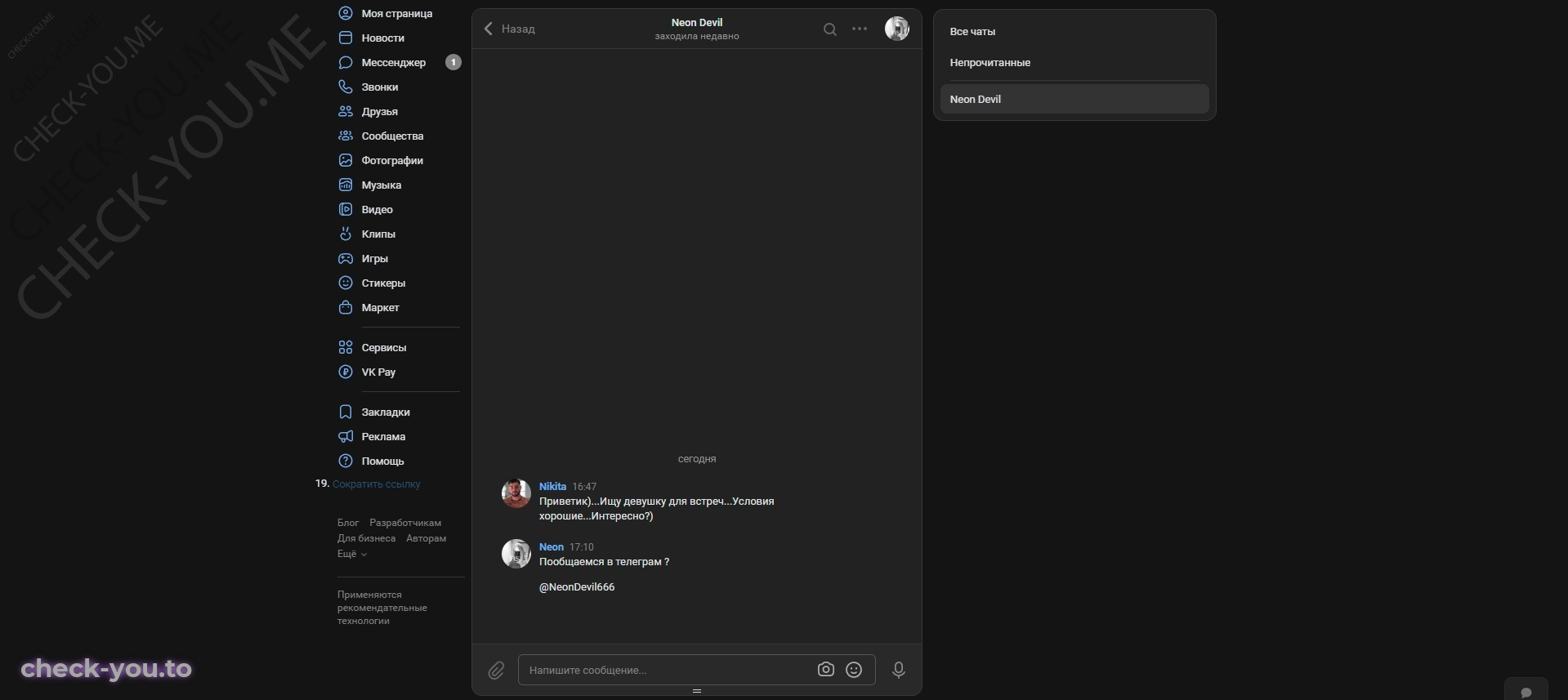Open the Помощь help icon
The image size is (1568, 700).
[346, 461]
